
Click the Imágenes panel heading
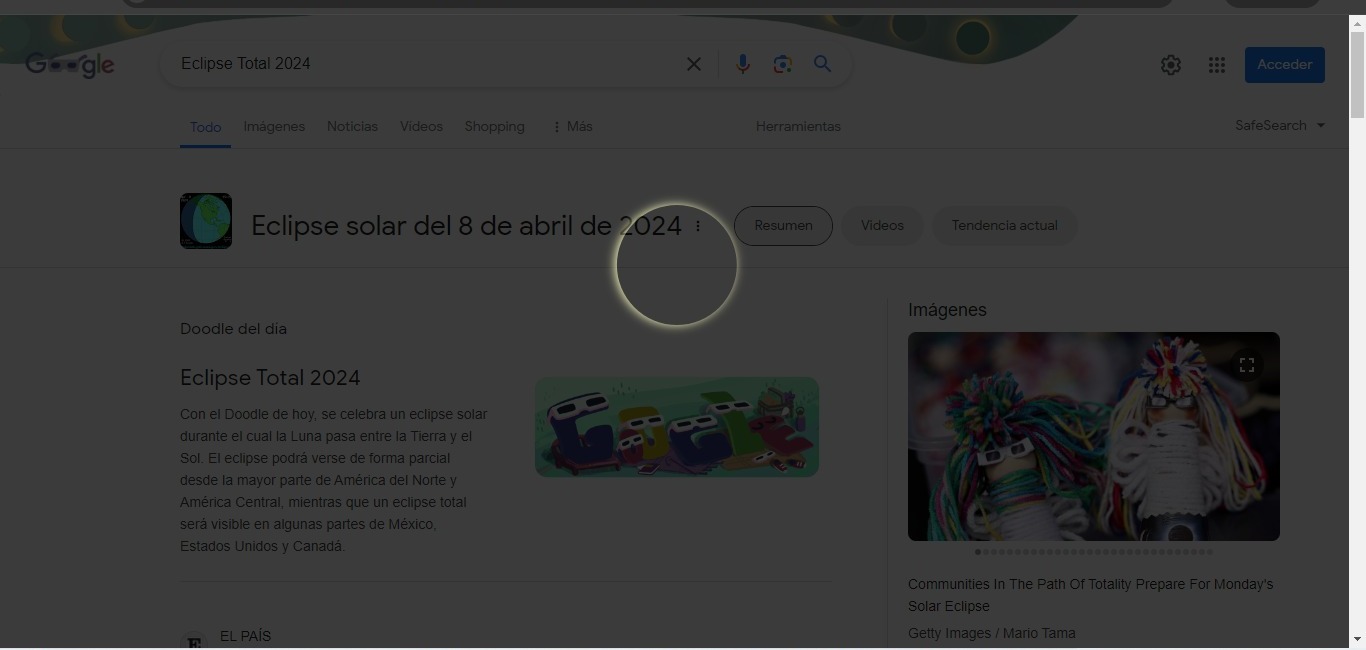click(x=947, y=310)
